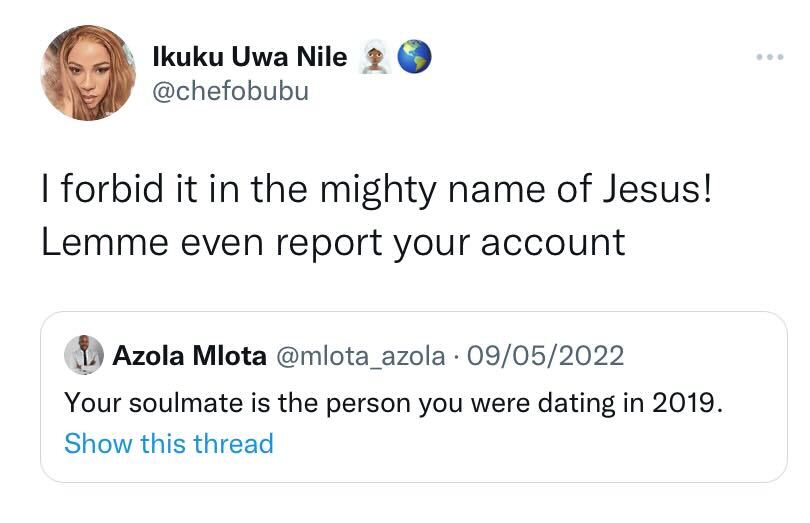Click the globe emoji next to name
This screenshot has height=523, width=810.
pos(414,58)
